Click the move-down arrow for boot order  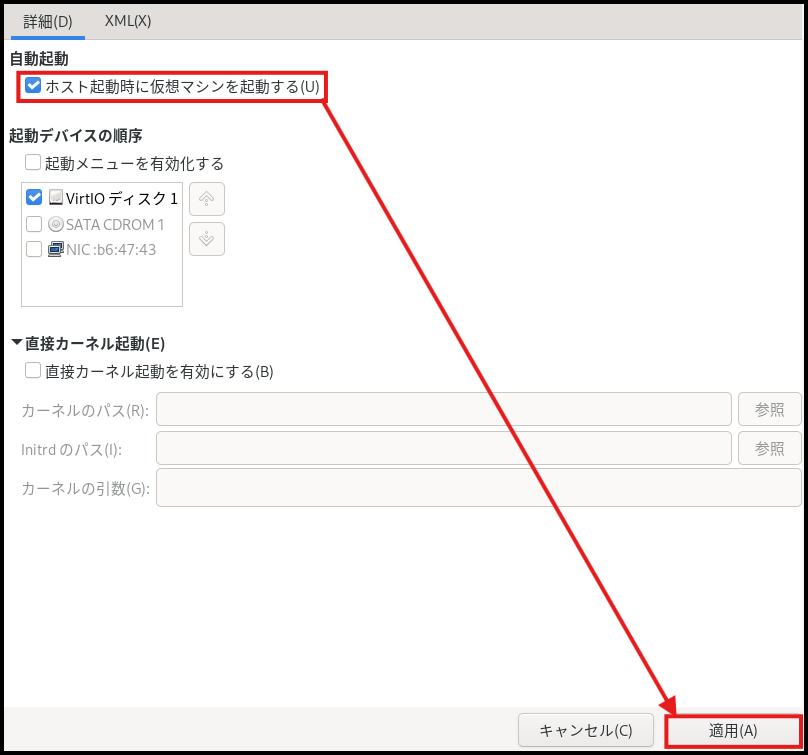click(x=206, y=239)
